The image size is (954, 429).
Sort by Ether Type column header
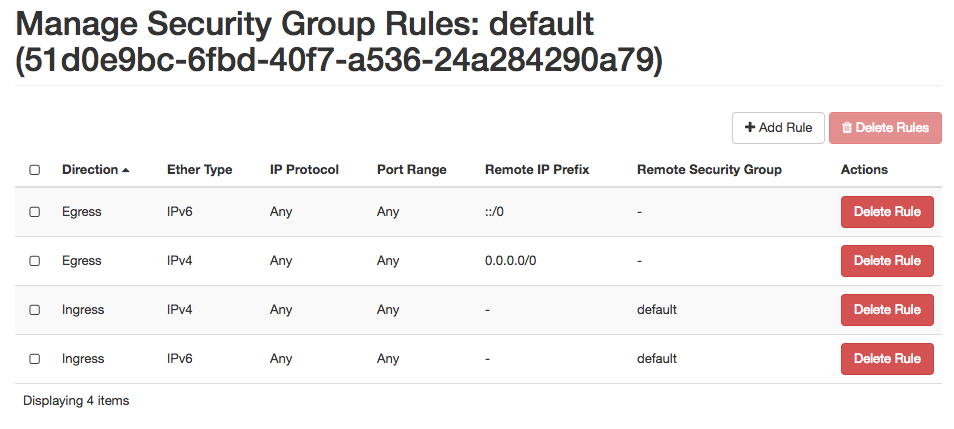point(200,170)
